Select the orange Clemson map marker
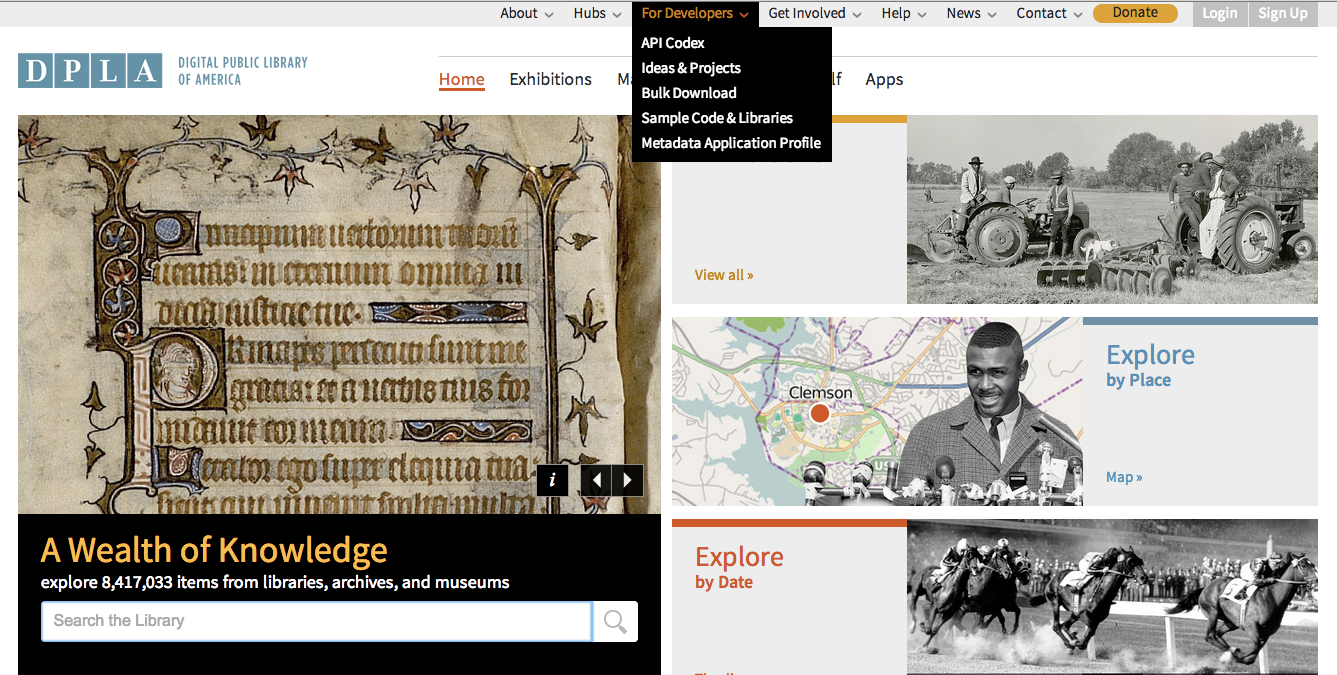The height and width of the screenshot is (675, 1337). tap(819, 413)
